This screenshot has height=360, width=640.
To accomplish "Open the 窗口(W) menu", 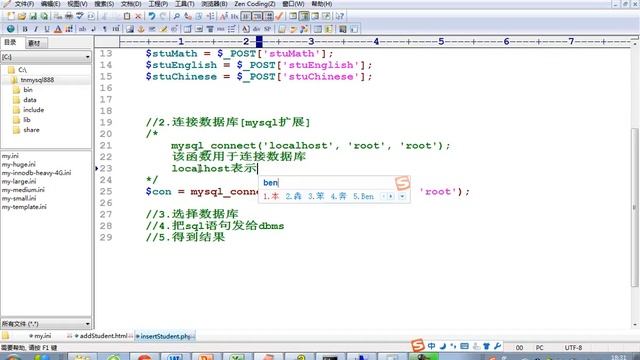I will (293, 4).
